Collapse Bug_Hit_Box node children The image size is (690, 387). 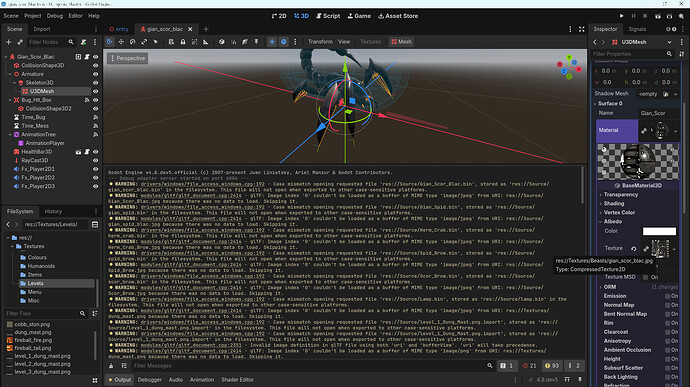coord(10,100)
